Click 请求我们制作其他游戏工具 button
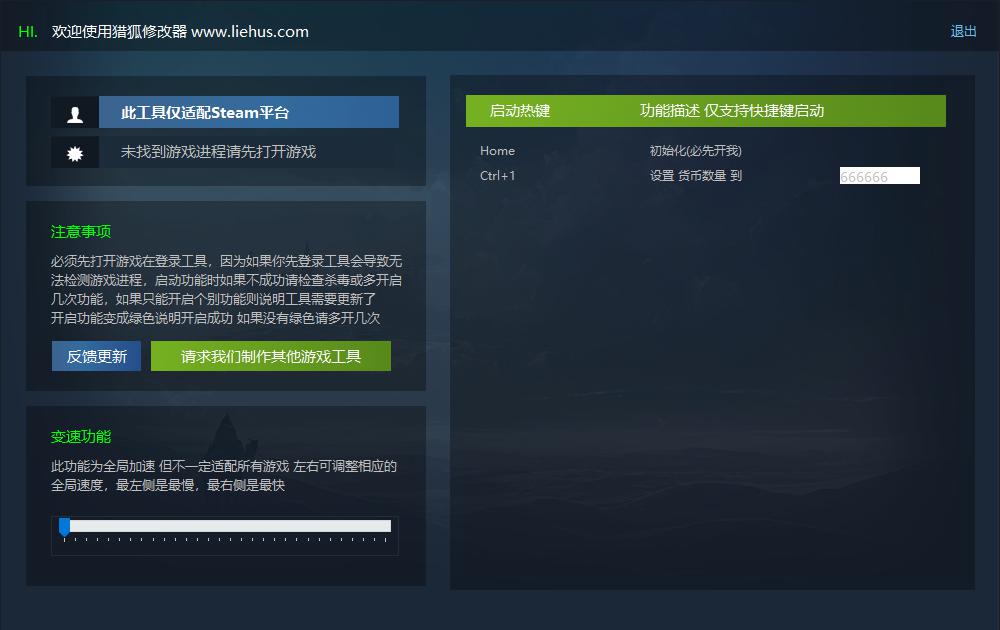The height and width of the screenshot is (630, 1000). [x=270, y=356]
